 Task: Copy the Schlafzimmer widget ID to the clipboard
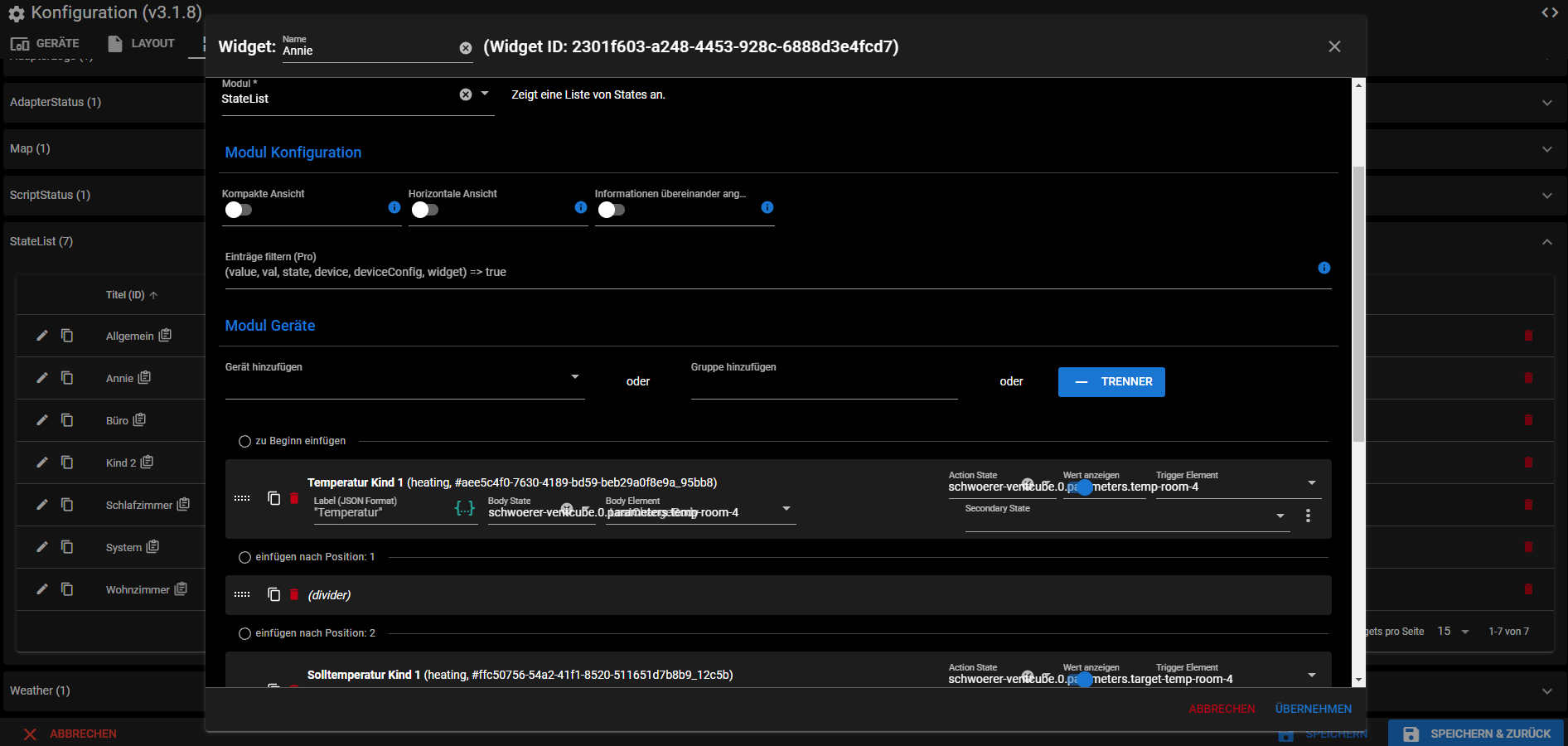pyautogui.click(x=183, y=504)
